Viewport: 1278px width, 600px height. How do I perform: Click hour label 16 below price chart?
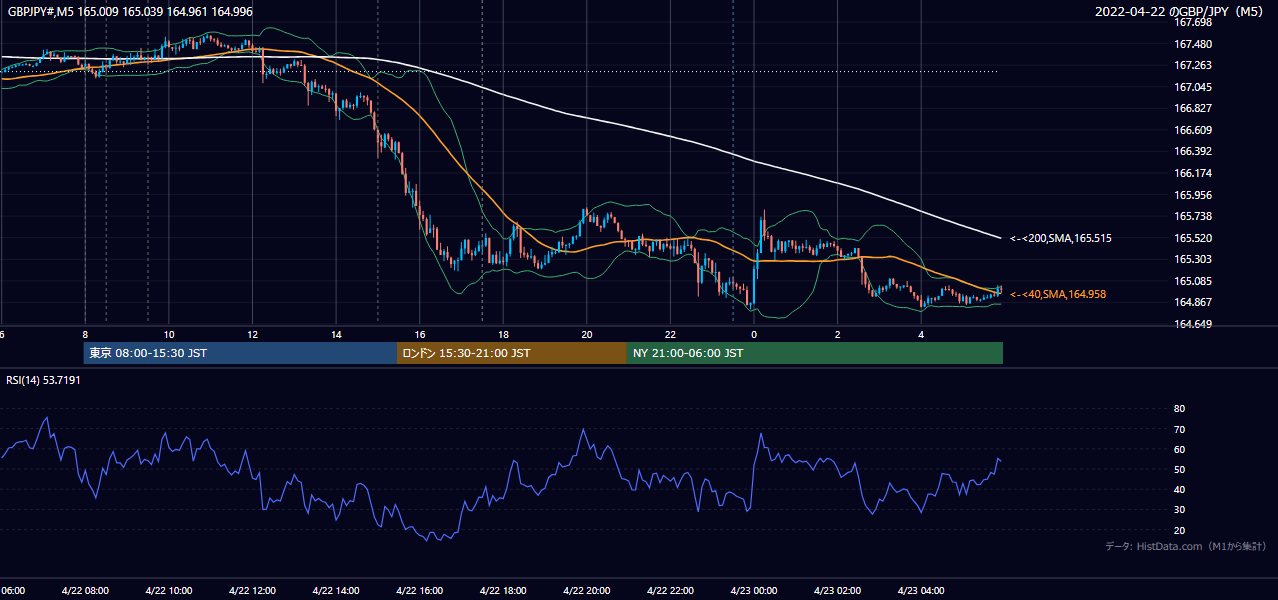pyautogui.click(x=420, y=334)
